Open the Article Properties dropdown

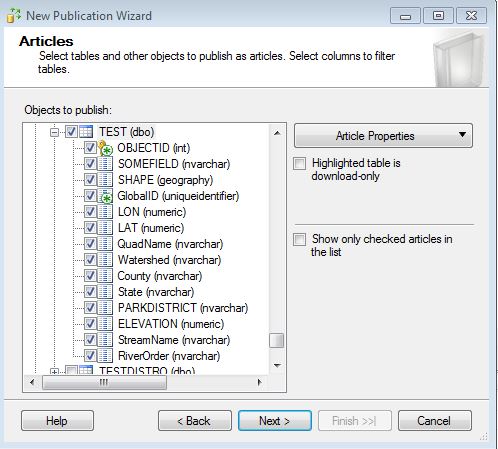pyautogui.click(x=383, y=136)
